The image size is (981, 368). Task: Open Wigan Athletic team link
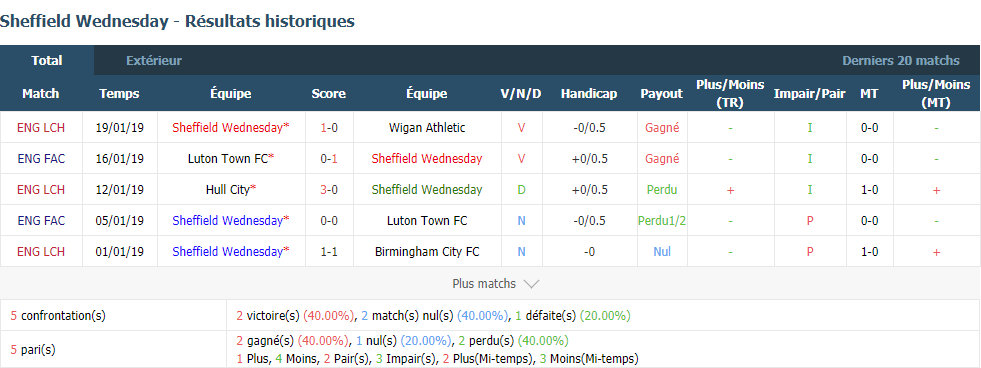point(427,128)
